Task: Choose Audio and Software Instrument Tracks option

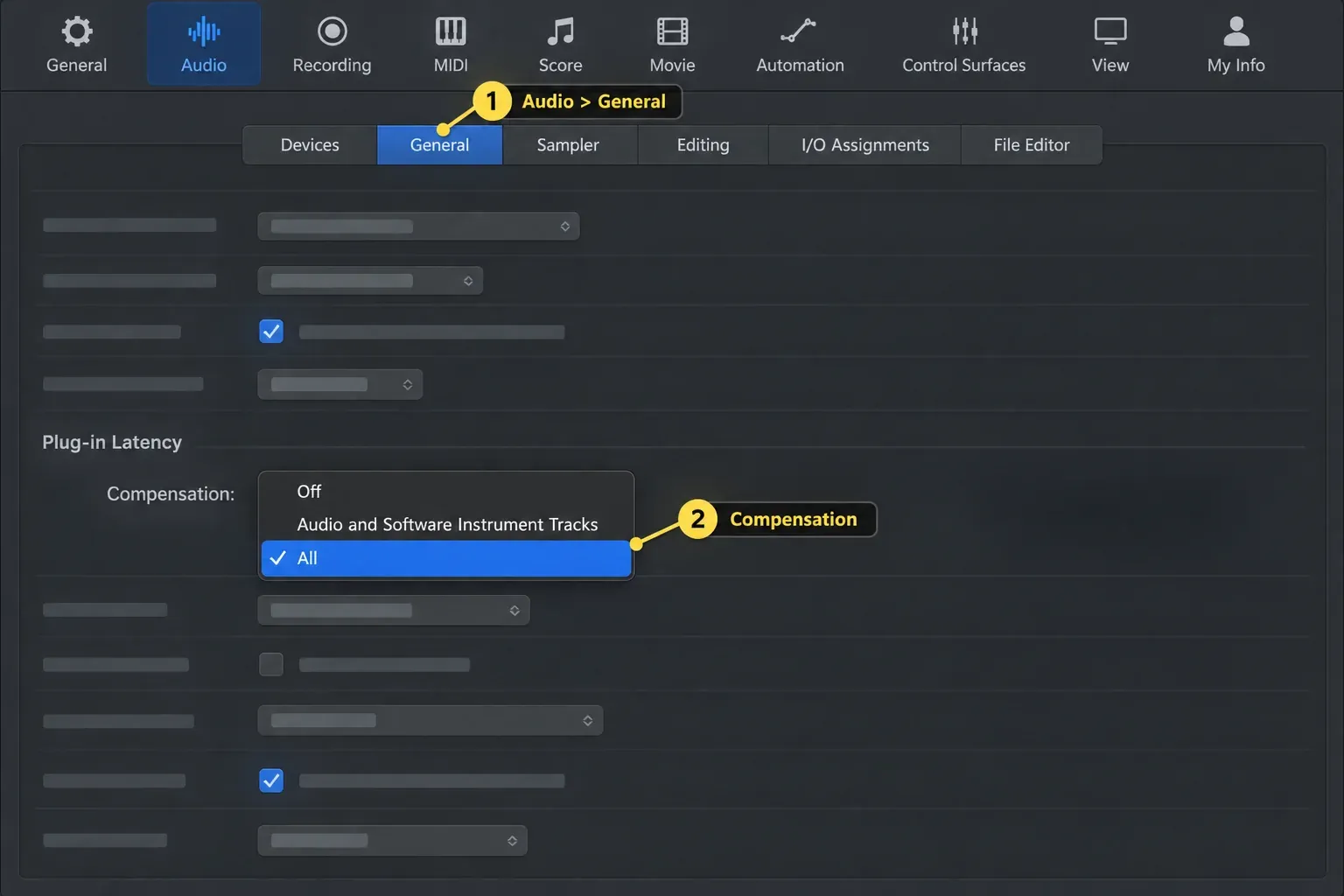Action: pyautogui.click(x=446, y=525)
